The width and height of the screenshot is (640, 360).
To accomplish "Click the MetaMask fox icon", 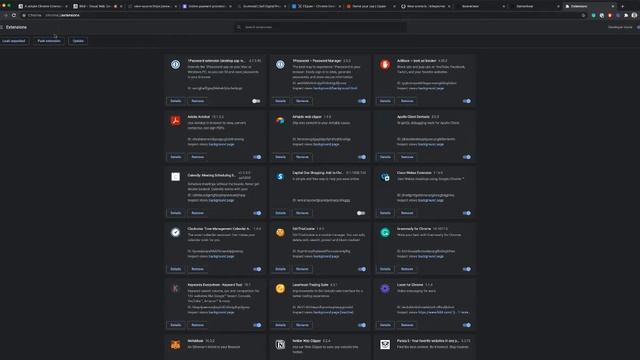I will (x=176, y=345).
